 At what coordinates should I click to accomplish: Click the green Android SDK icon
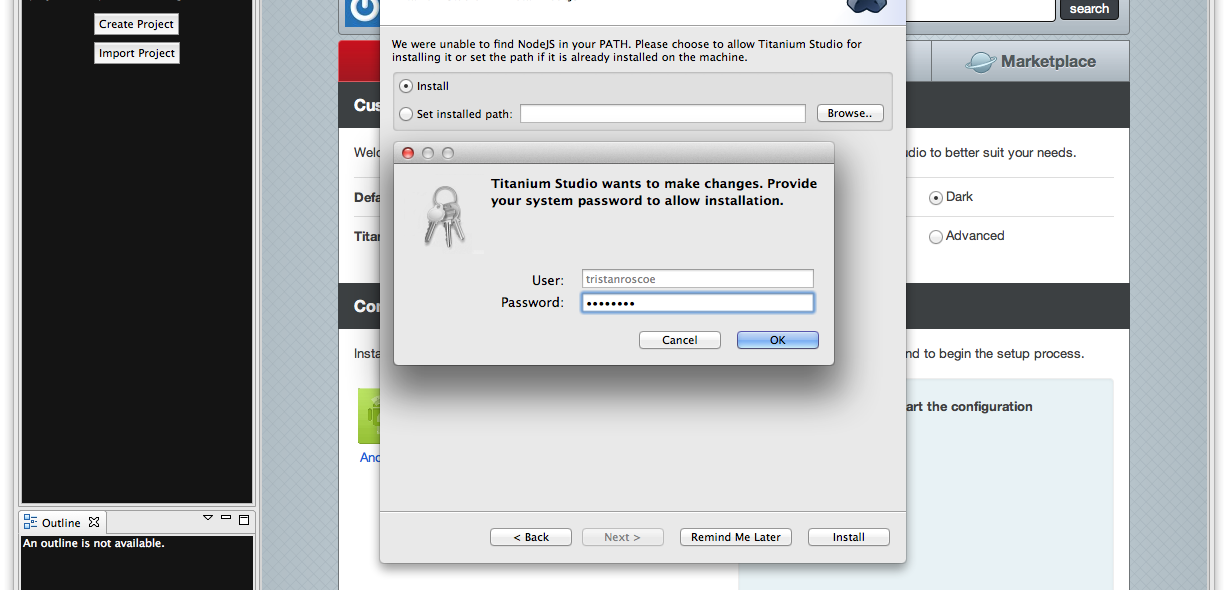pyautogui.click(x=369, y=415)
